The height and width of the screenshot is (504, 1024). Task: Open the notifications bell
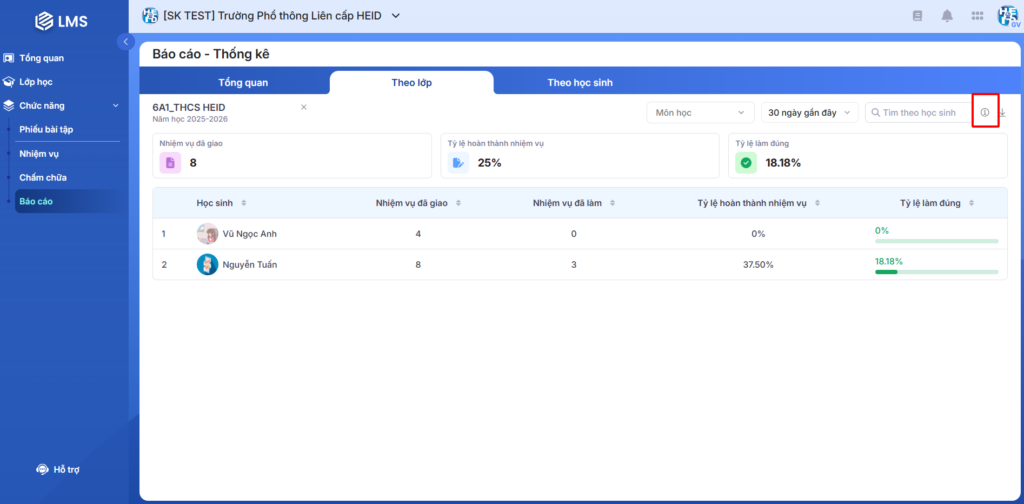(947, 16)
